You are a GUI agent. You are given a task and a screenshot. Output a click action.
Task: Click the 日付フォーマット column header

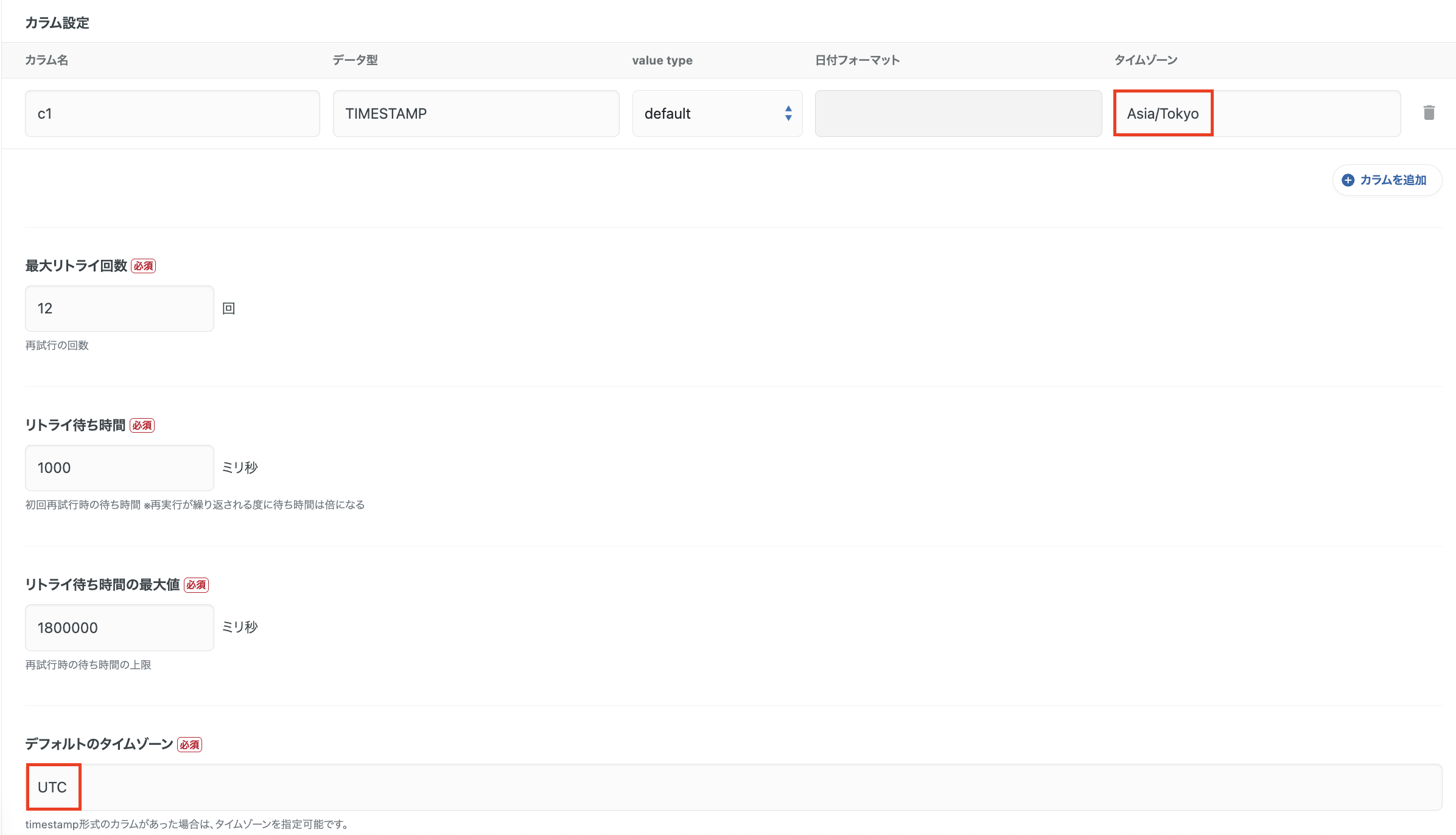(857, 60)
